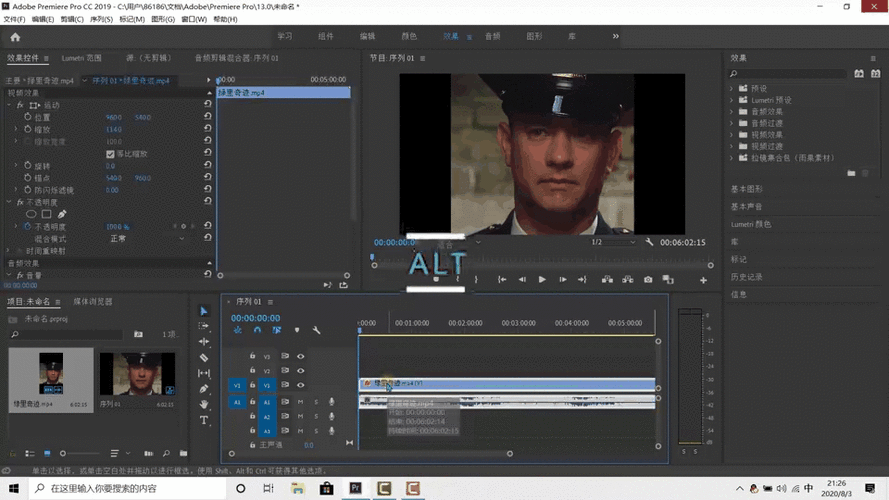
Task: Toggle Snap in the timeline
Action: click(257, 330)
